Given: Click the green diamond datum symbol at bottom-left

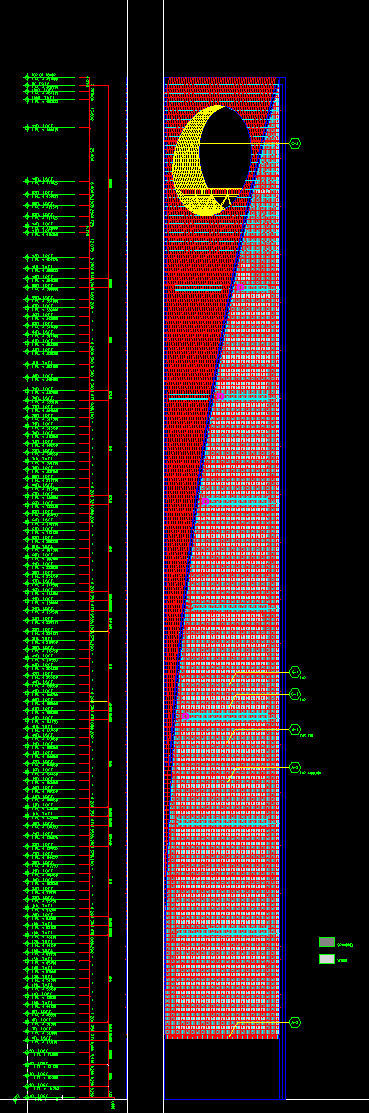Looking at the screenshot, I should coord(16,1099).
